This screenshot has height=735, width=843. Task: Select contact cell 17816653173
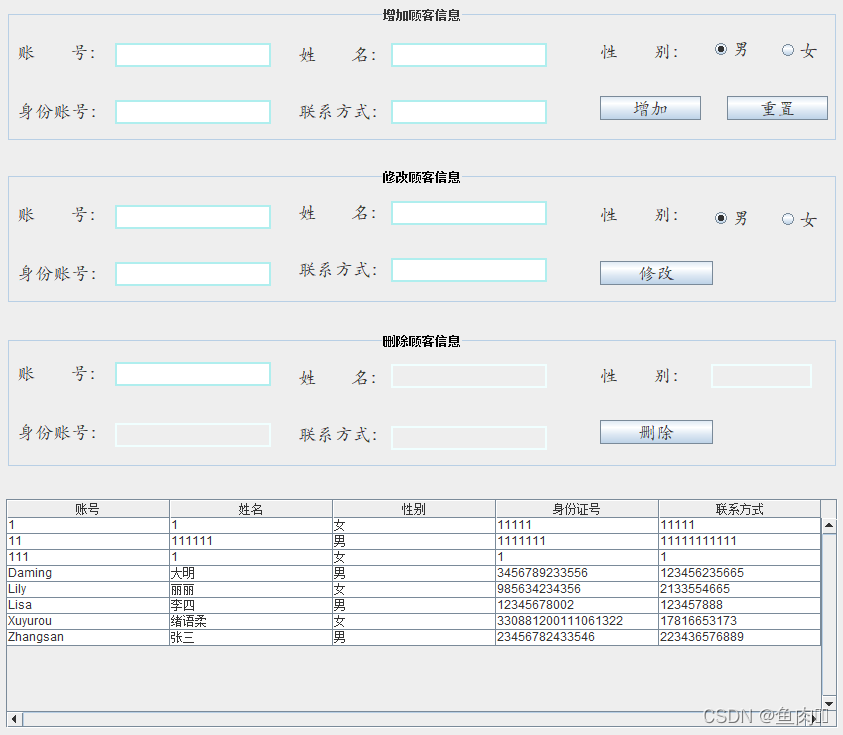[740, 622]
